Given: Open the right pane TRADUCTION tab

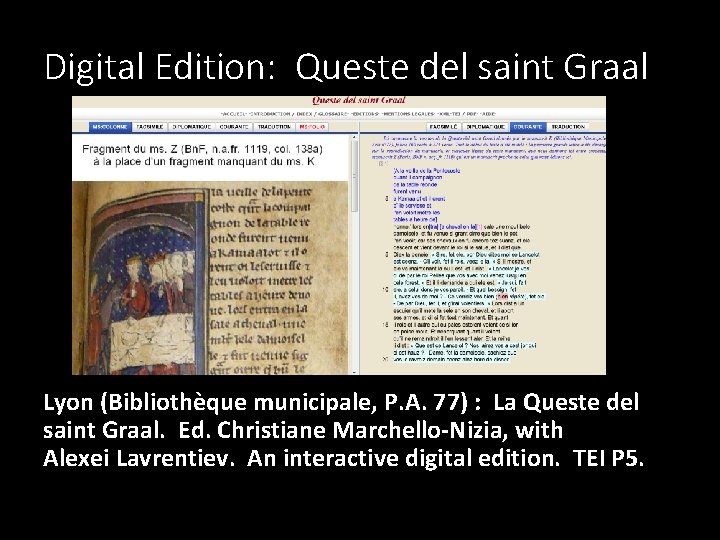Looking at the screenshot, I should pyautogui.click(x=568, y=127).
